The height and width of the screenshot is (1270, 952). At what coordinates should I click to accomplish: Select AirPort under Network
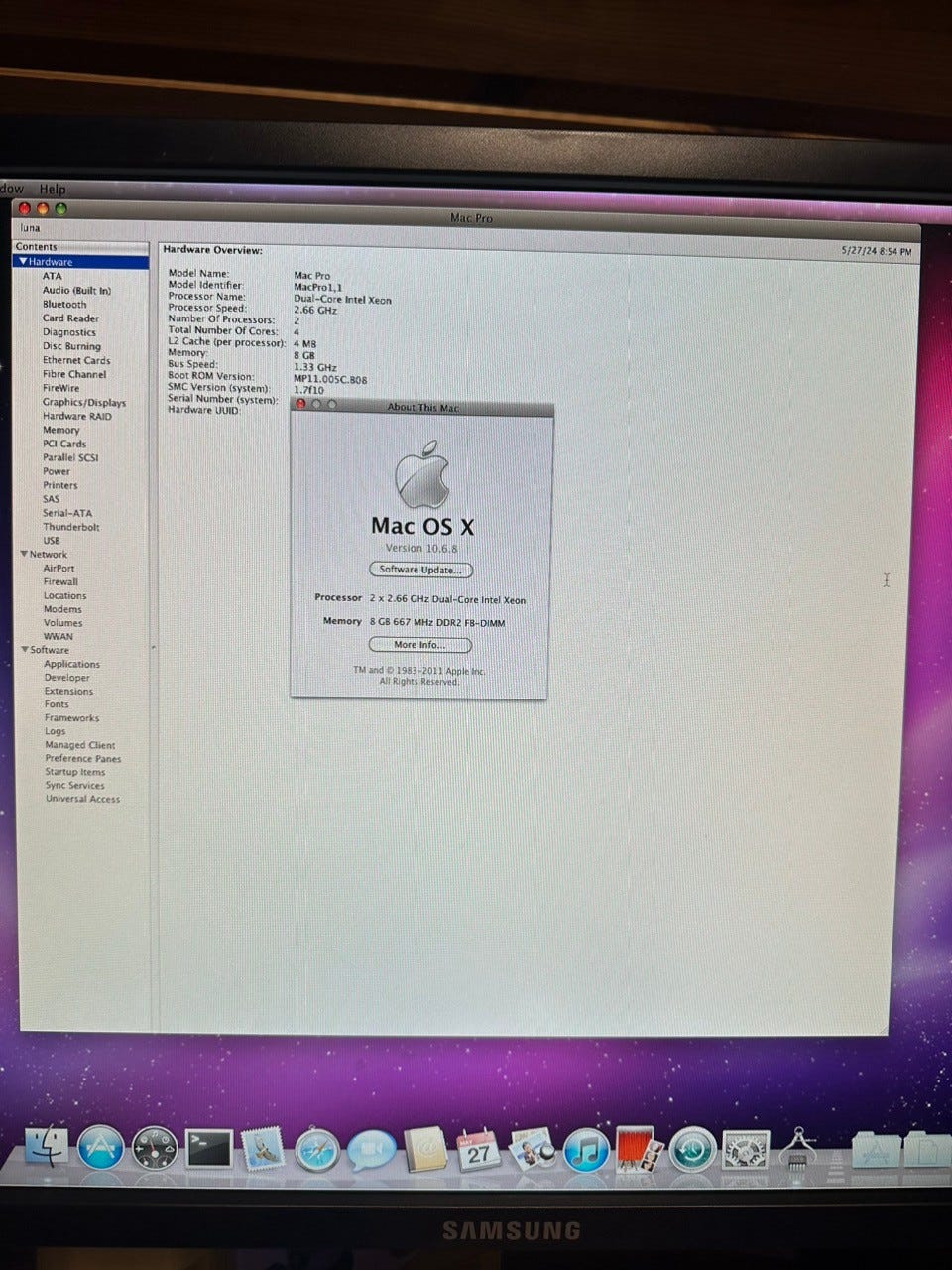pyautogui.click(x=59, y=568)
